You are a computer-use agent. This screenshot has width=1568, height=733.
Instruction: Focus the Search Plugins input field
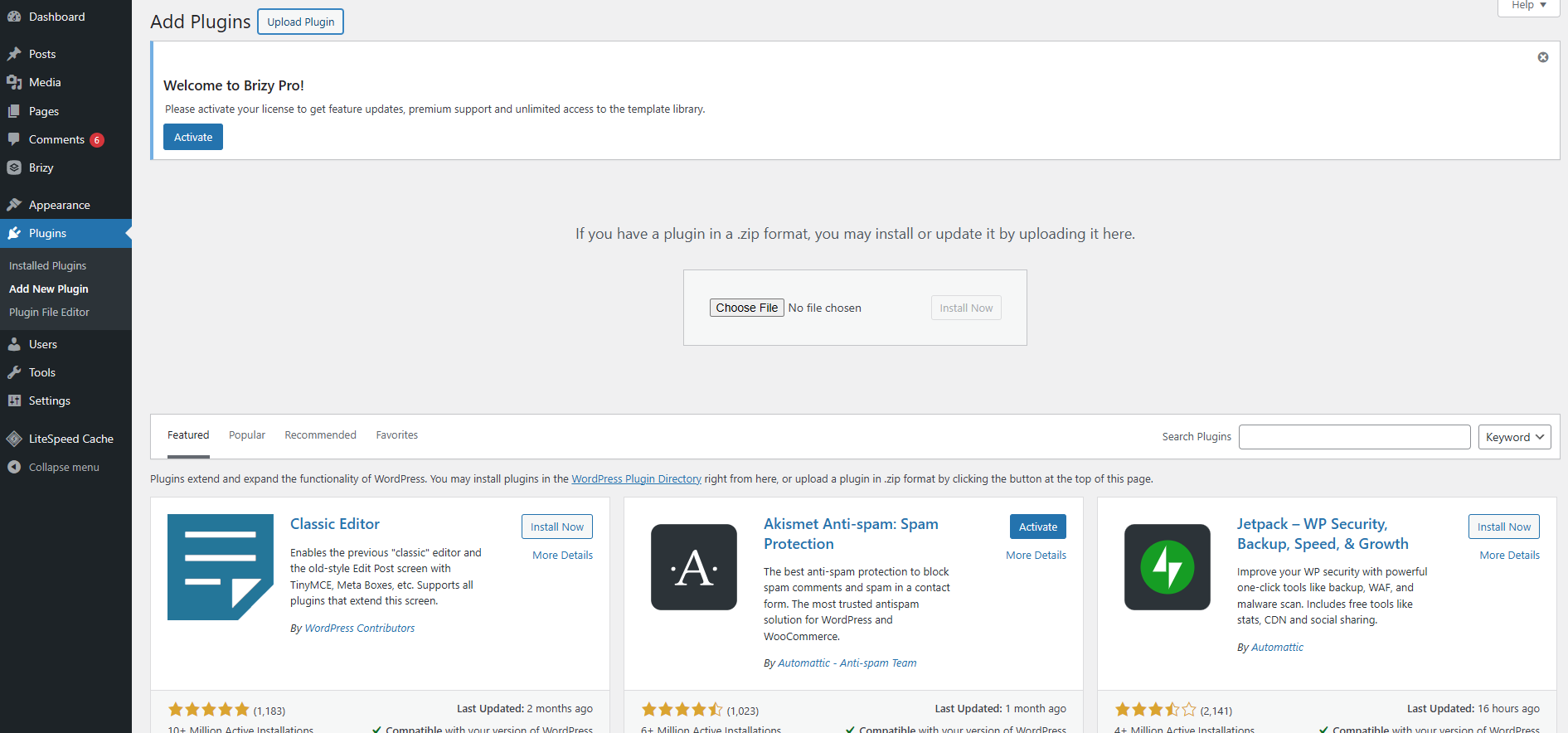(1355, 437)
